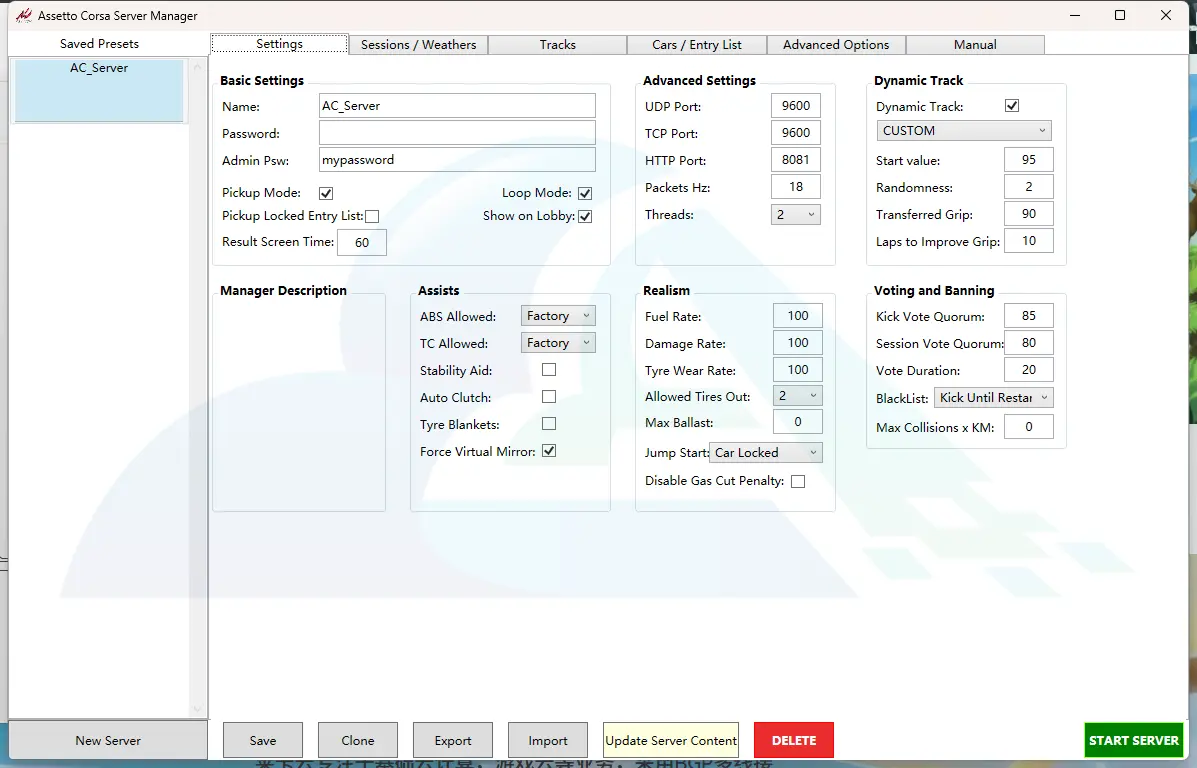Image resolution: width=1197 pixels, height=768 pixels.
Task: Toggle the Show on Lobby checkbox
Action: pyautogui.click(x=585, y=216)
